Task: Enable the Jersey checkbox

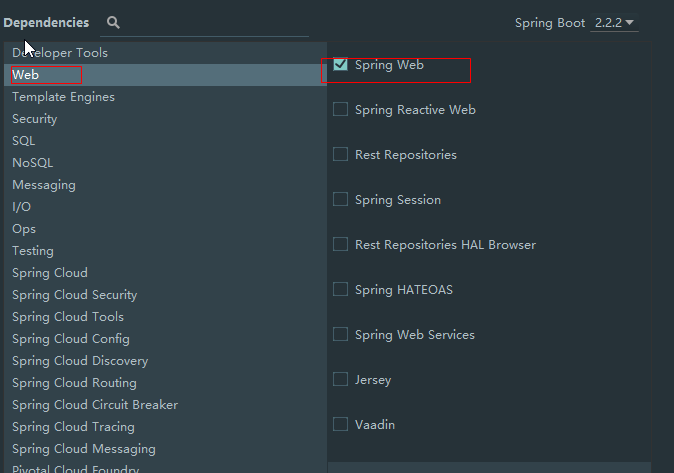Action: click(340, 379)
